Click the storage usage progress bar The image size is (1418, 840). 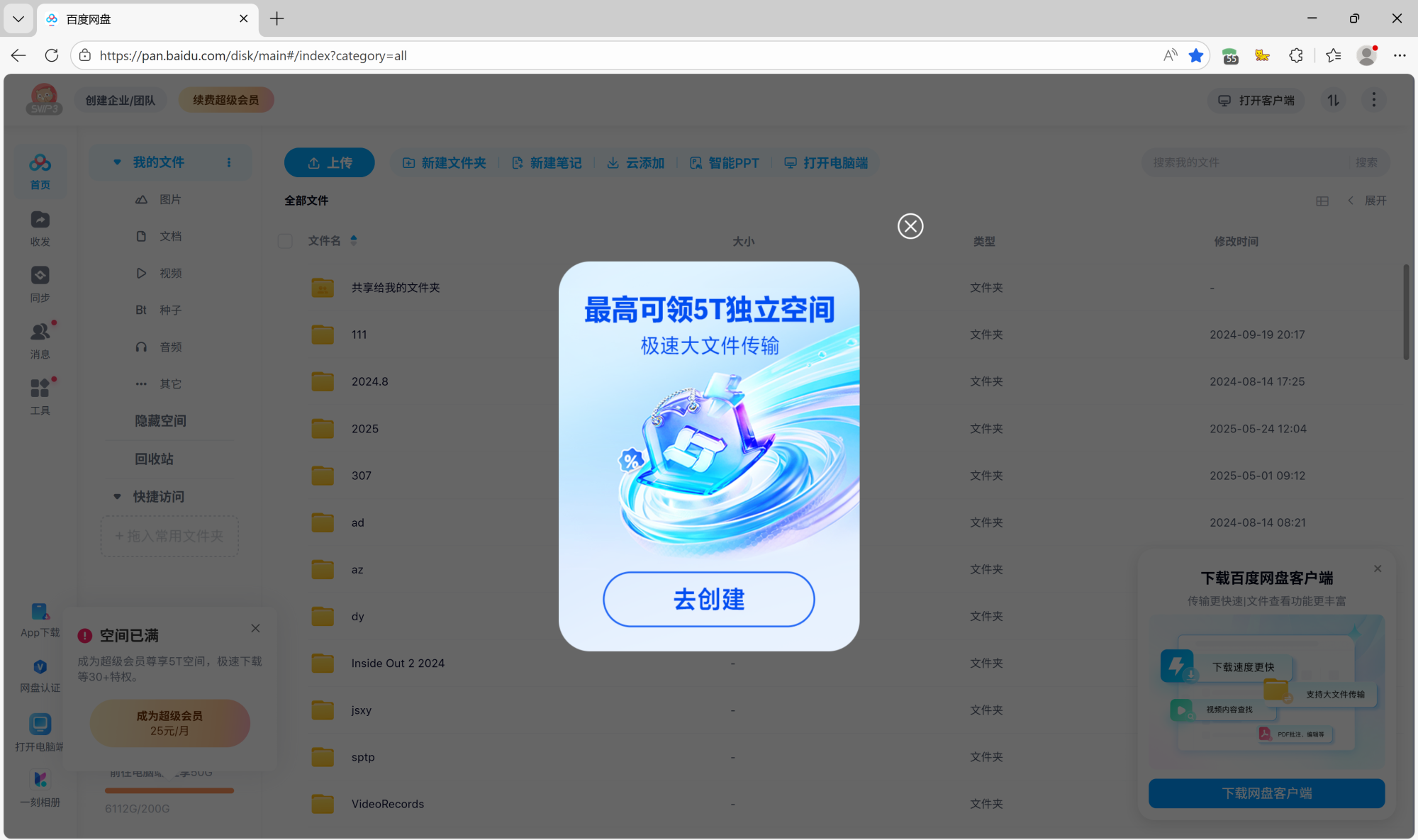coord(168,790)
